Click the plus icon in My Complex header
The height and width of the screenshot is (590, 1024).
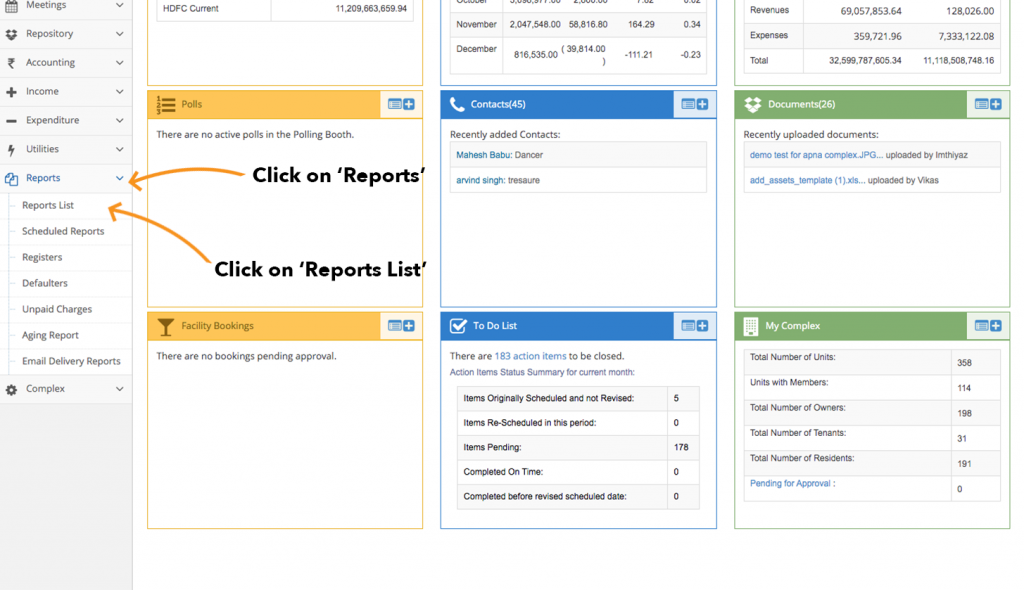coord(995,326)
